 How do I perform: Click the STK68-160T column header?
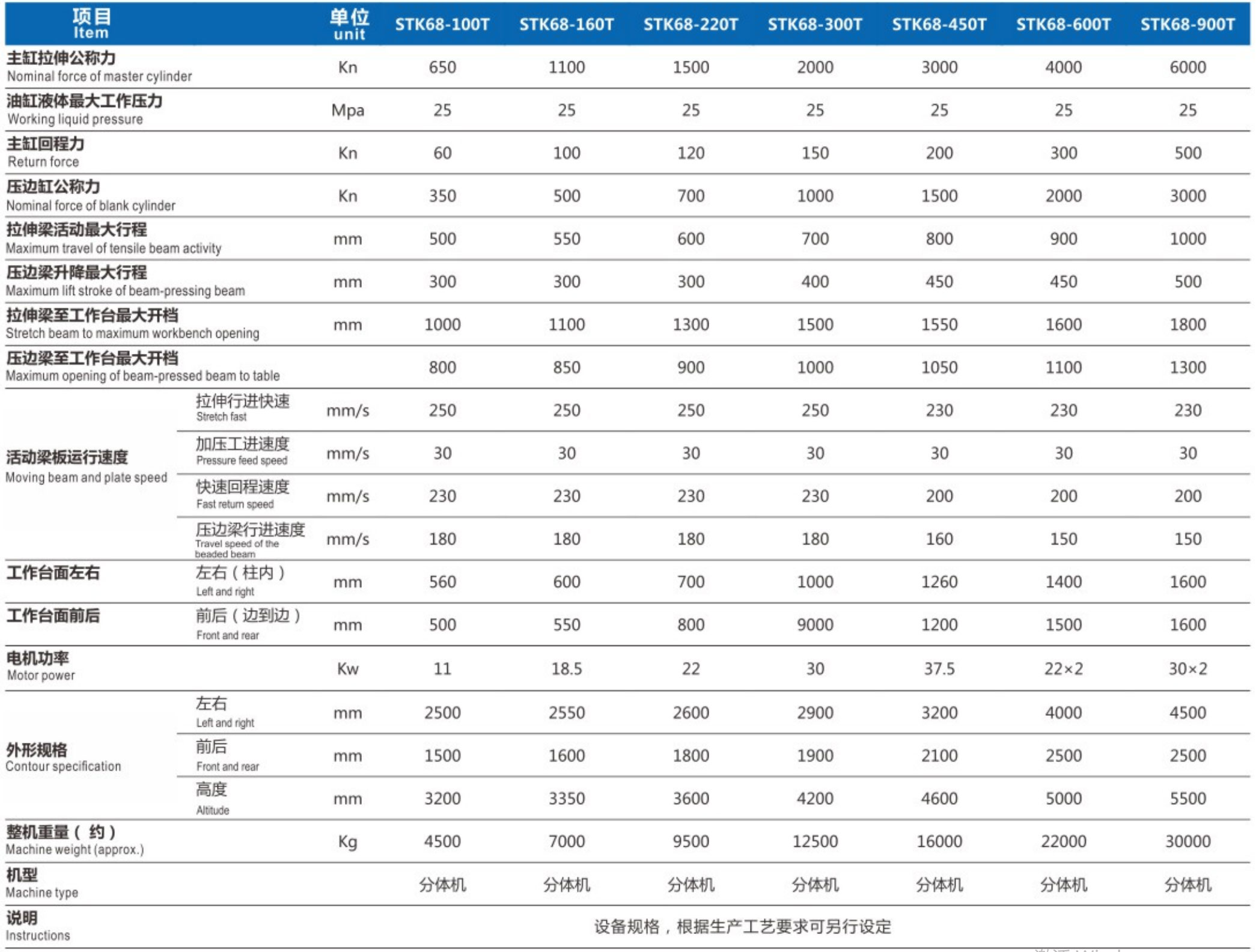tap(566, 24)
